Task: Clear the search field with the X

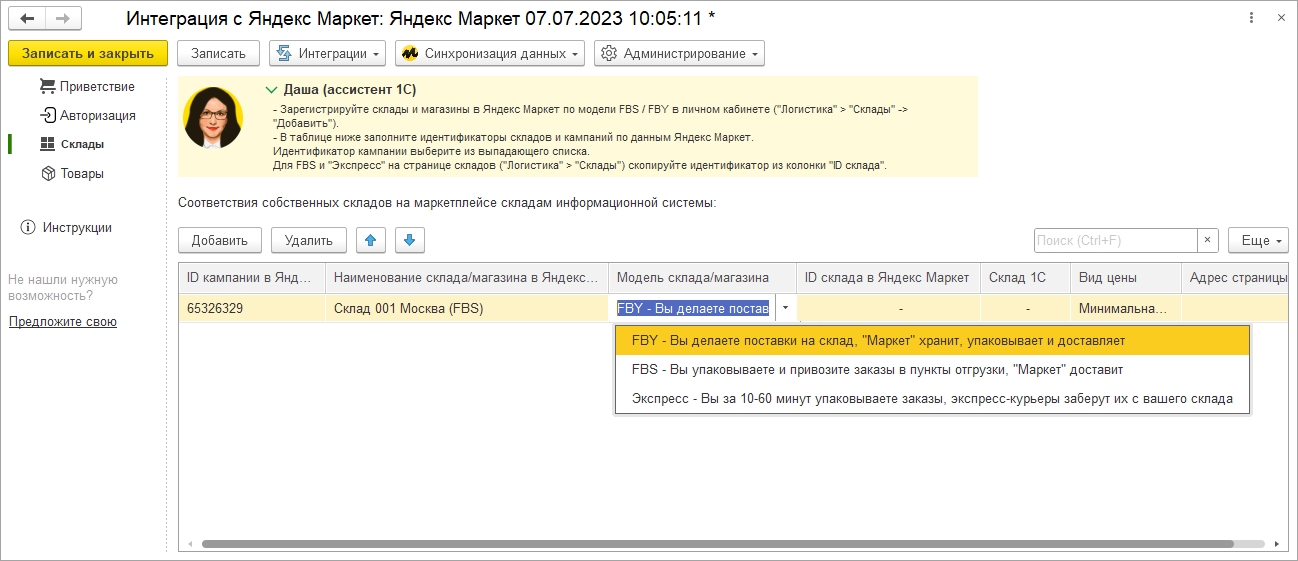Action: point(1208,240)
